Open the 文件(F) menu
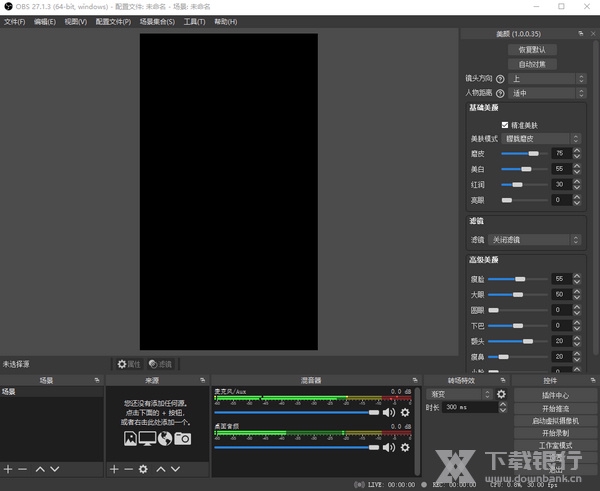Screen dimensions: 600x491 click(x=14, y=21)
